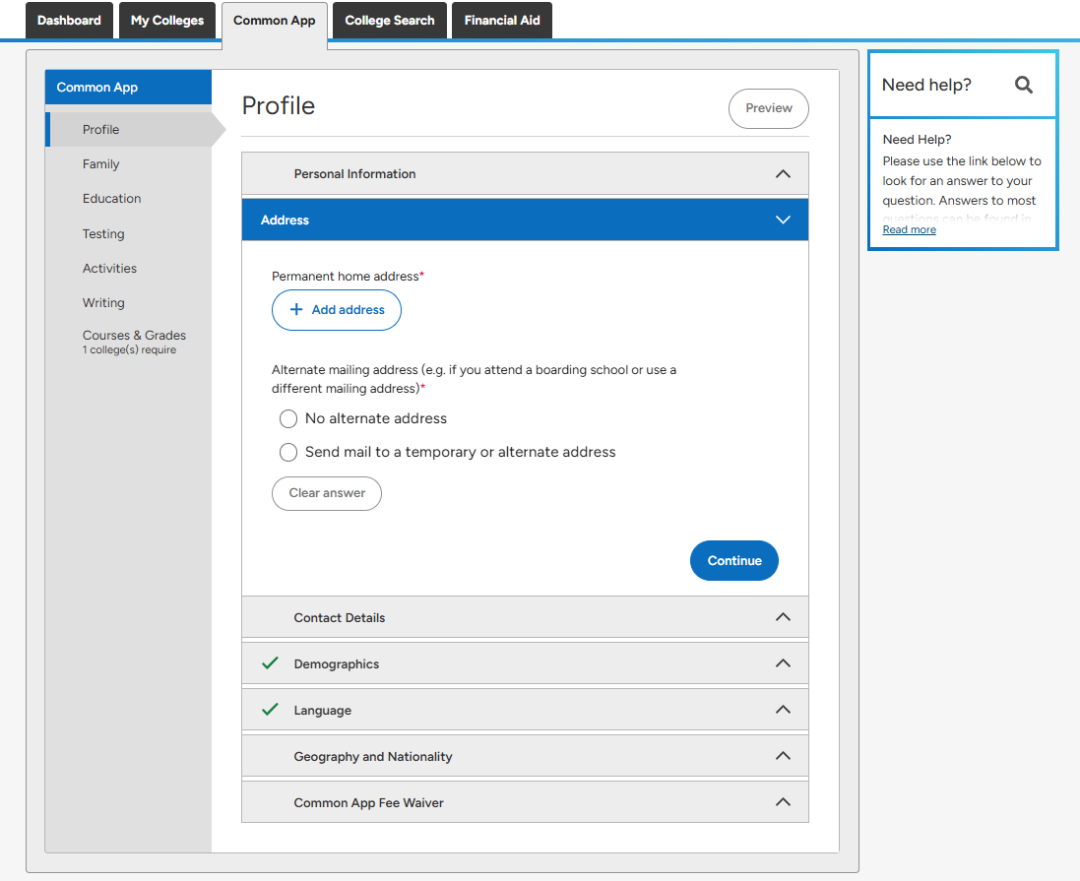Go to the Financial Aid tab
This screenshot has height=881, width=1080.
(x=502, y=21)
